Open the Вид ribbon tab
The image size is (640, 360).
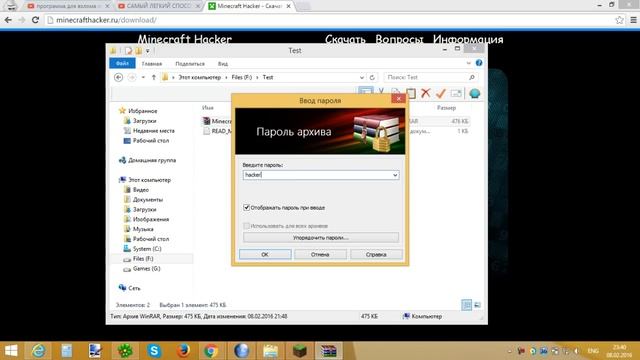222,64
